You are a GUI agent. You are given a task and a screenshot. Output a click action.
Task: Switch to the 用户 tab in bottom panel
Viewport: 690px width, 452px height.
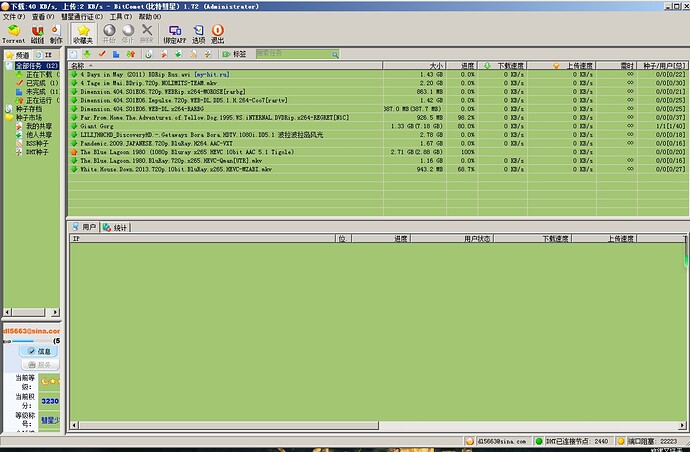84,227
